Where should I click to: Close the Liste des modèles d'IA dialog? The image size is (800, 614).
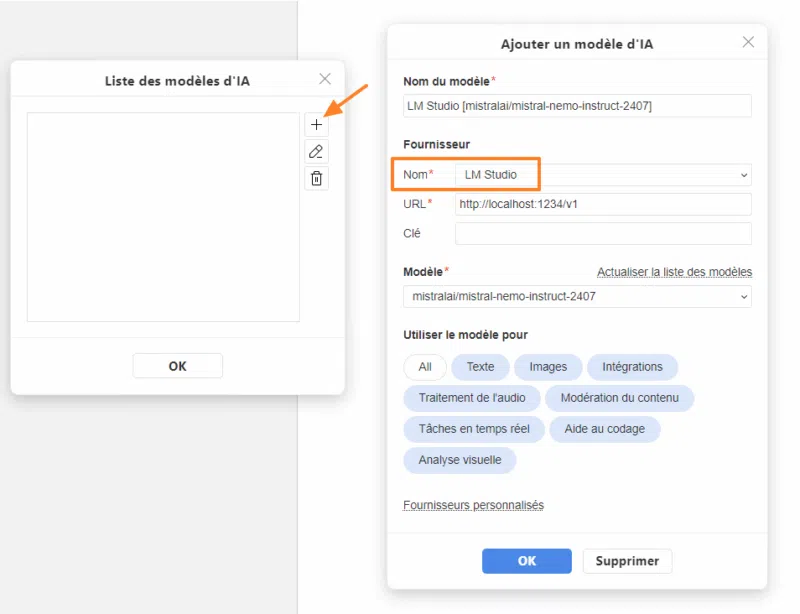(x=325, y=79)
